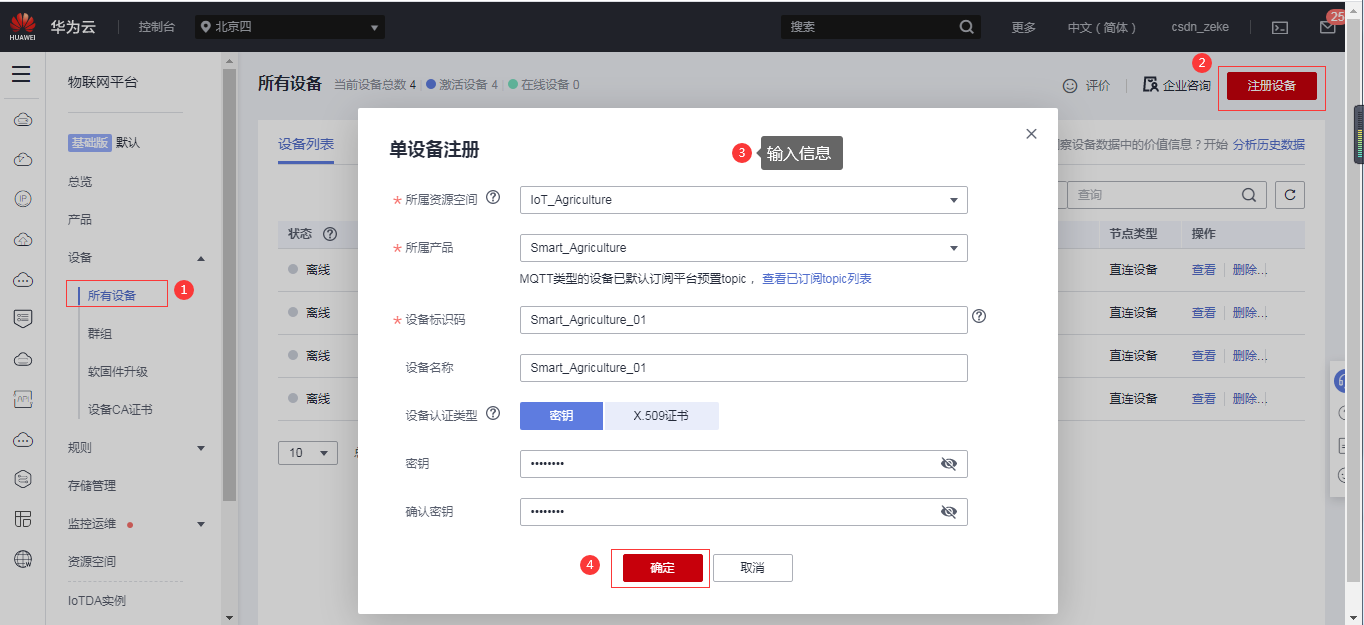Click help icon beside 设备标识码 field
This screenshot has width=1364, height=625.
tap(979, 316)
